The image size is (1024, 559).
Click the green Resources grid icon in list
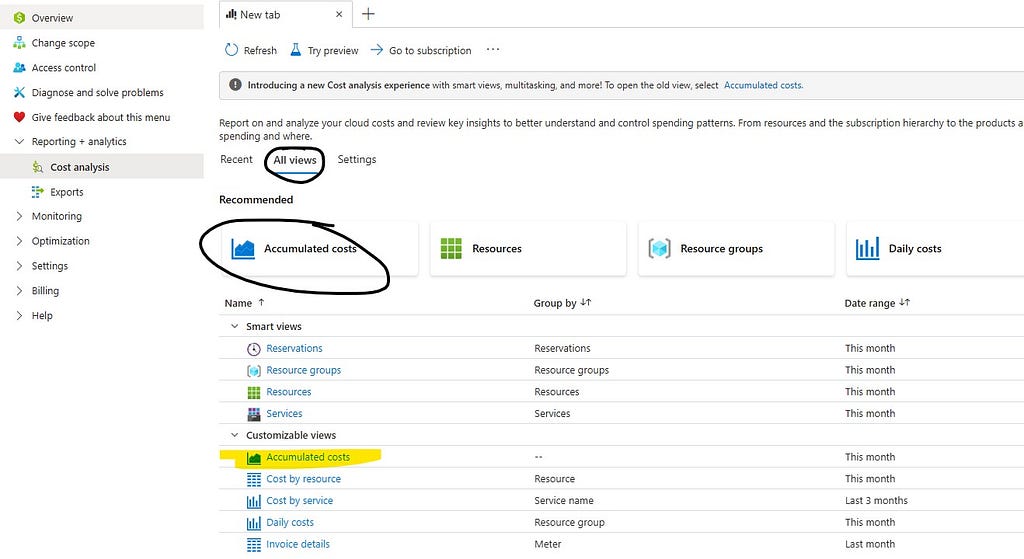pyautogui.click(x=254, y=392)
